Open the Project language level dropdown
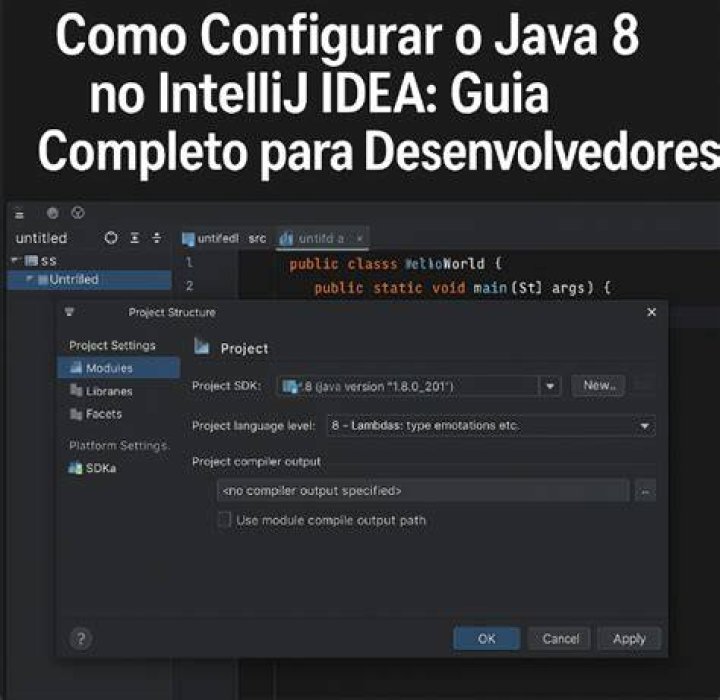The height and width of the screenshot is (700, 720). tap(491, 426)
